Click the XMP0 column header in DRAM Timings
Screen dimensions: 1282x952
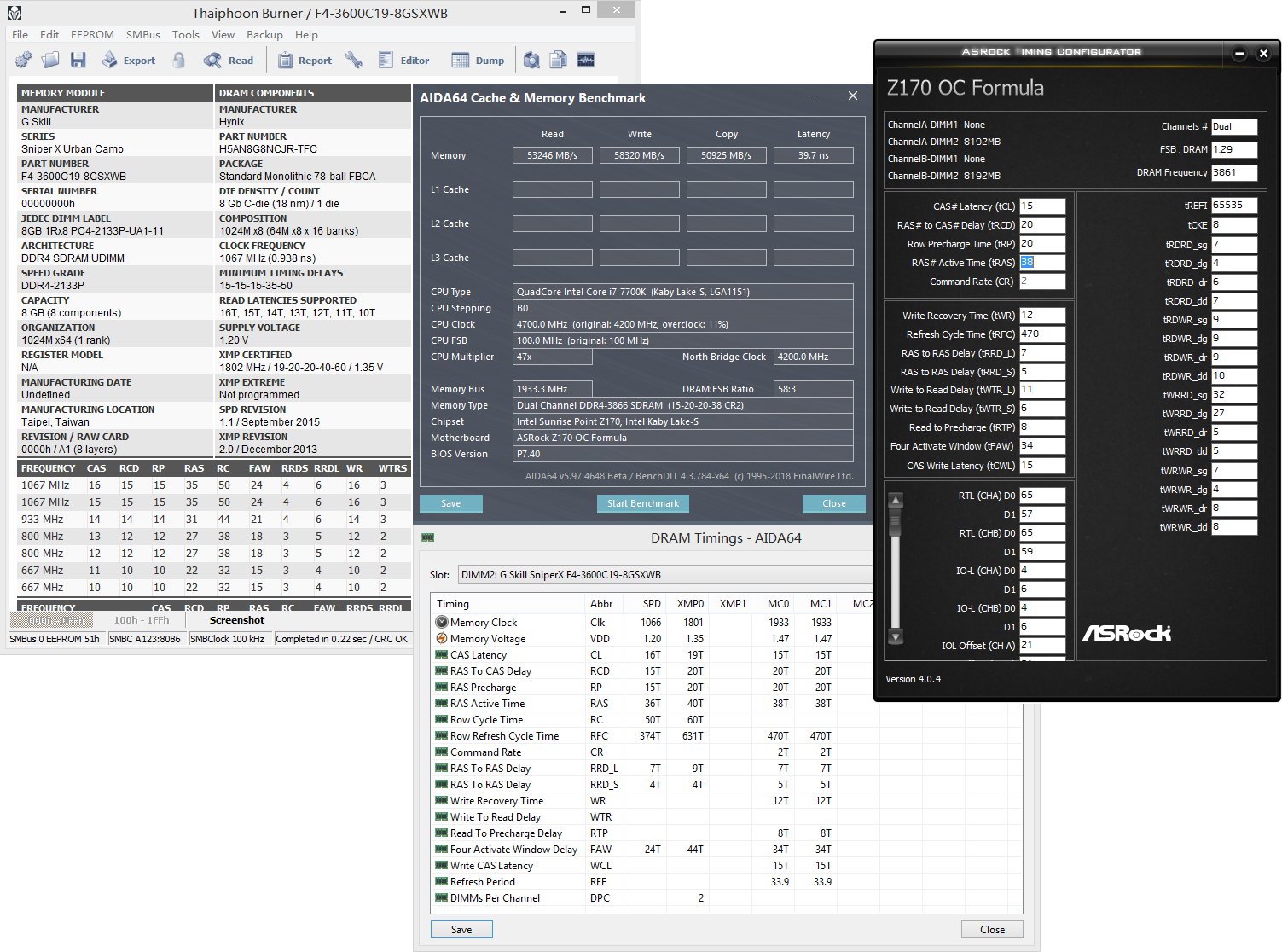click(x=690, y=603)
